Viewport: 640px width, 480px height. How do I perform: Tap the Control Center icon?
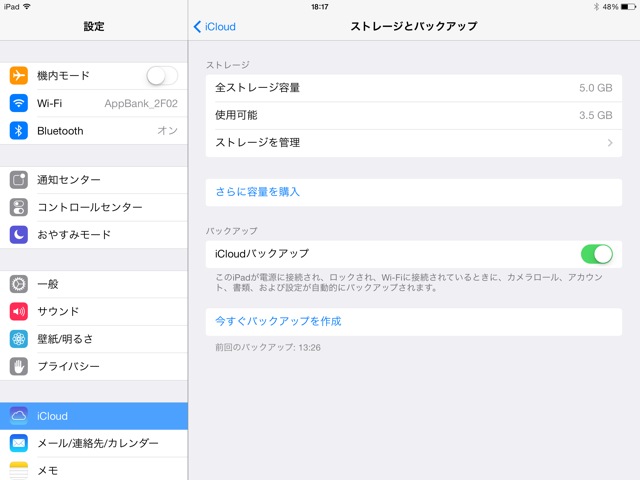pos(19,207)
